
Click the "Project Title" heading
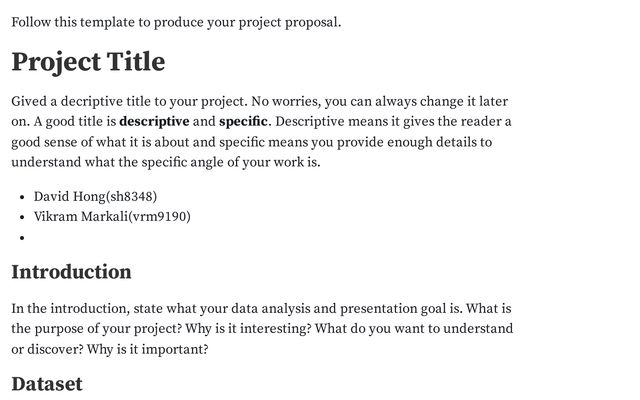(88, 62)
